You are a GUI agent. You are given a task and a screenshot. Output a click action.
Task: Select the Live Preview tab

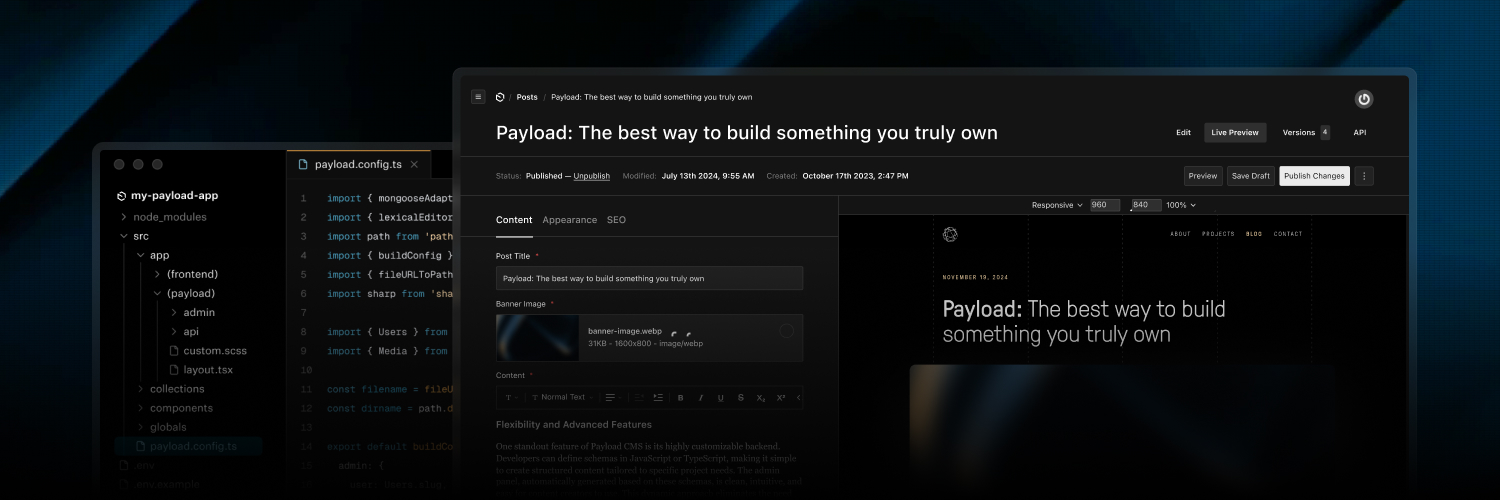tap(1235, 132)
